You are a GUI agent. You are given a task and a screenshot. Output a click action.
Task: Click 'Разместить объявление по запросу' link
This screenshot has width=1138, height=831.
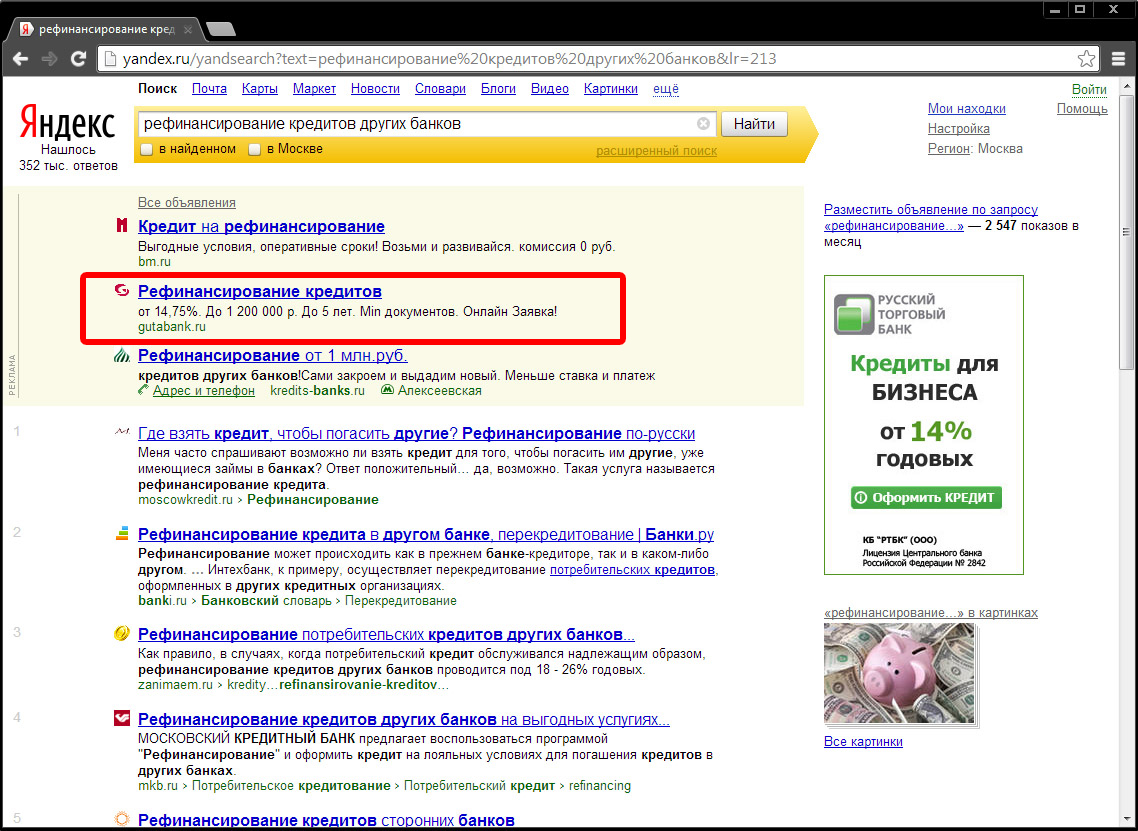pos(930,217)
